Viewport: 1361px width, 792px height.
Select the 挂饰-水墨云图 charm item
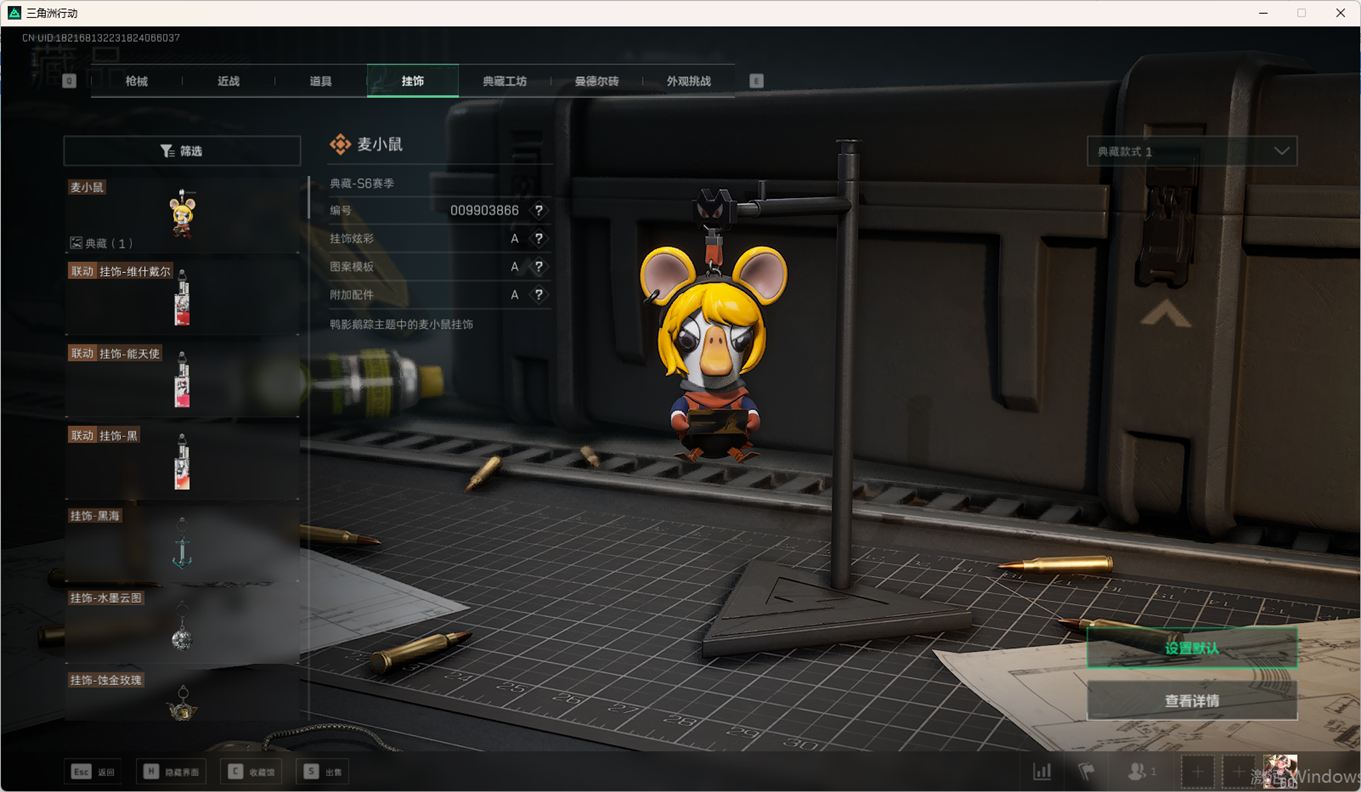pos(182,626)
